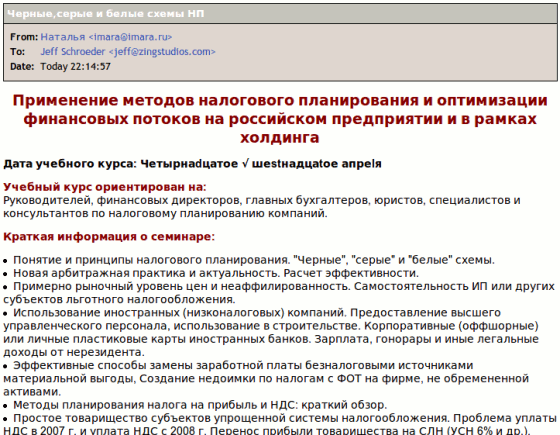This screenshot has width=560, height=435.
Task: Click the Today 22:14:57 date value
Action: [x=75, y=66]
